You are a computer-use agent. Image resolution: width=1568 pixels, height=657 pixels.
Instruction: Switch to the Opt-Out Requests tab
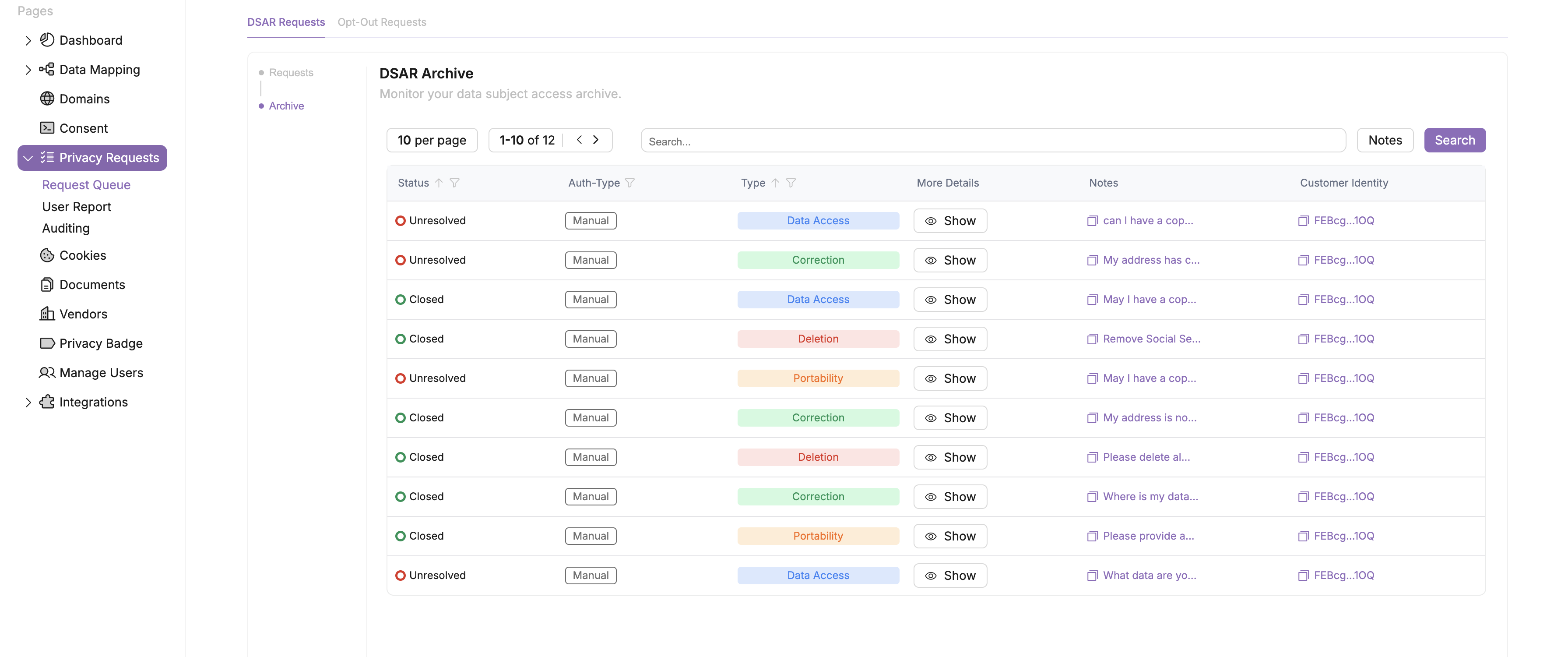[382, 22]
